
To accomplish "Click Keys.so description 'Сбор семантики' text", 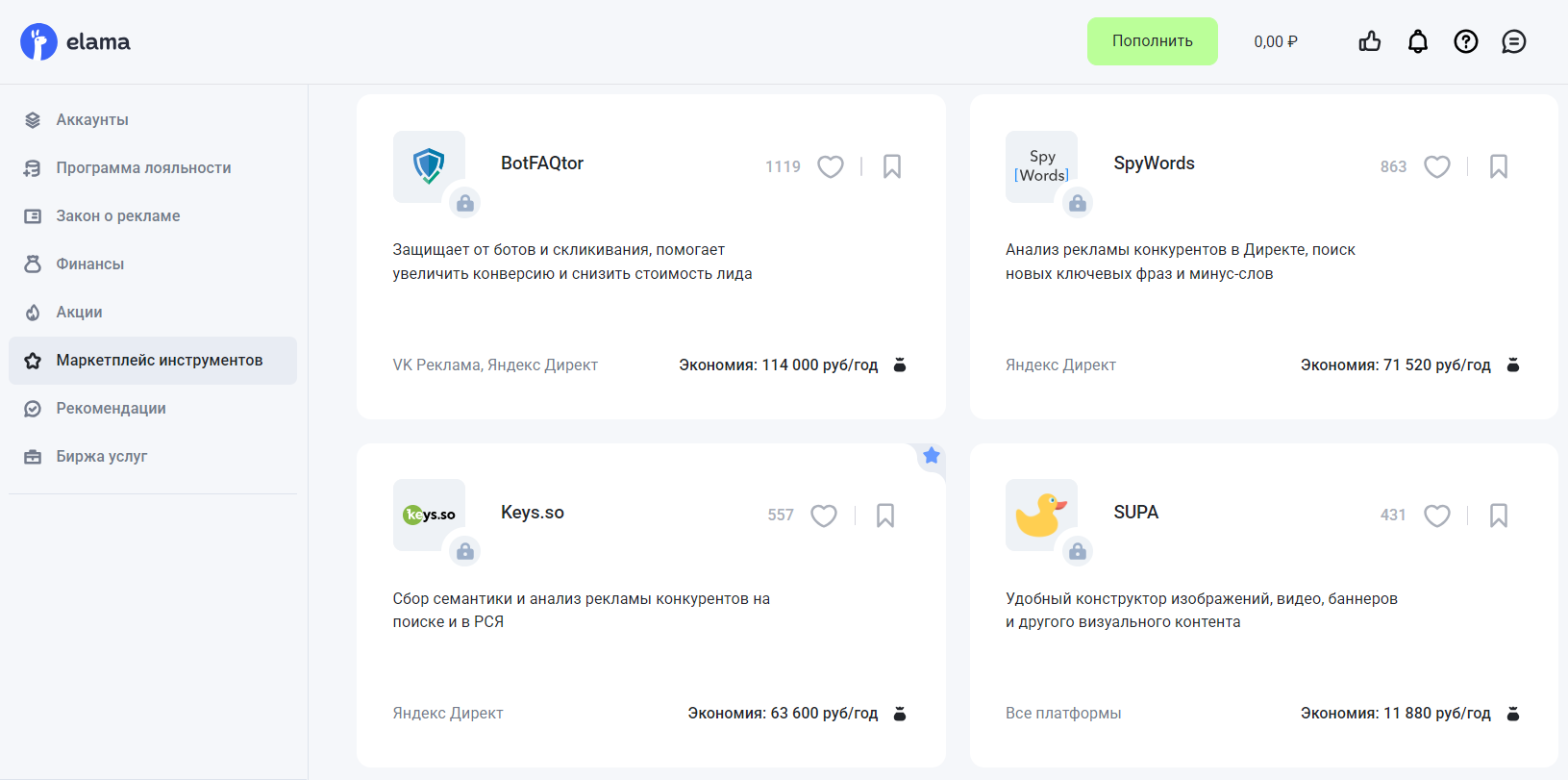I will (x=582, y=610).
